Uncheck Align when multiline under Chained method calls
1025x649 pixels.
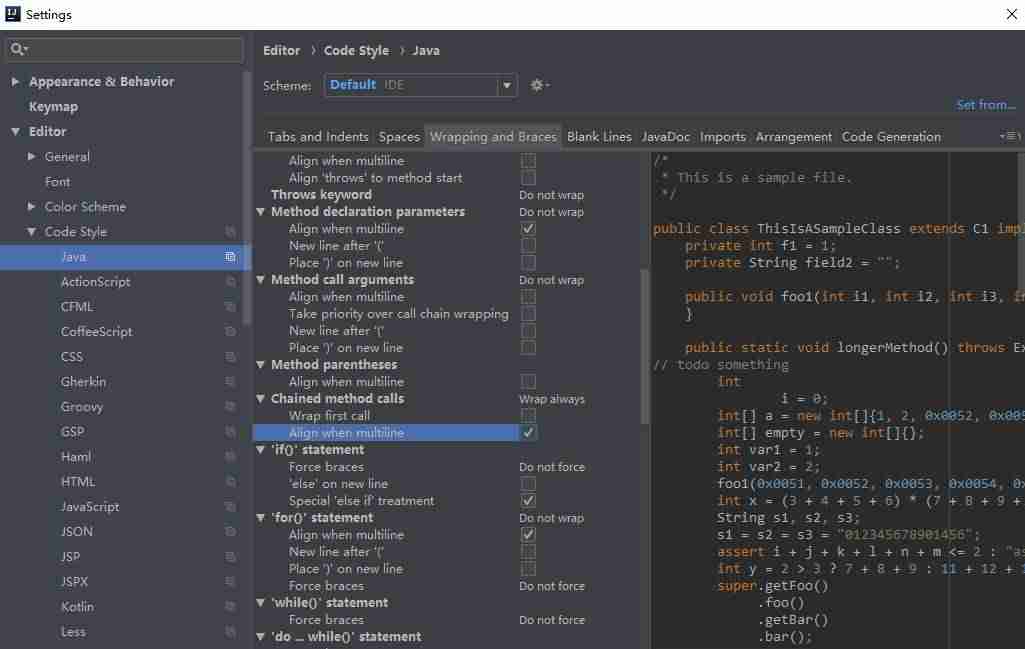point(528,433)
